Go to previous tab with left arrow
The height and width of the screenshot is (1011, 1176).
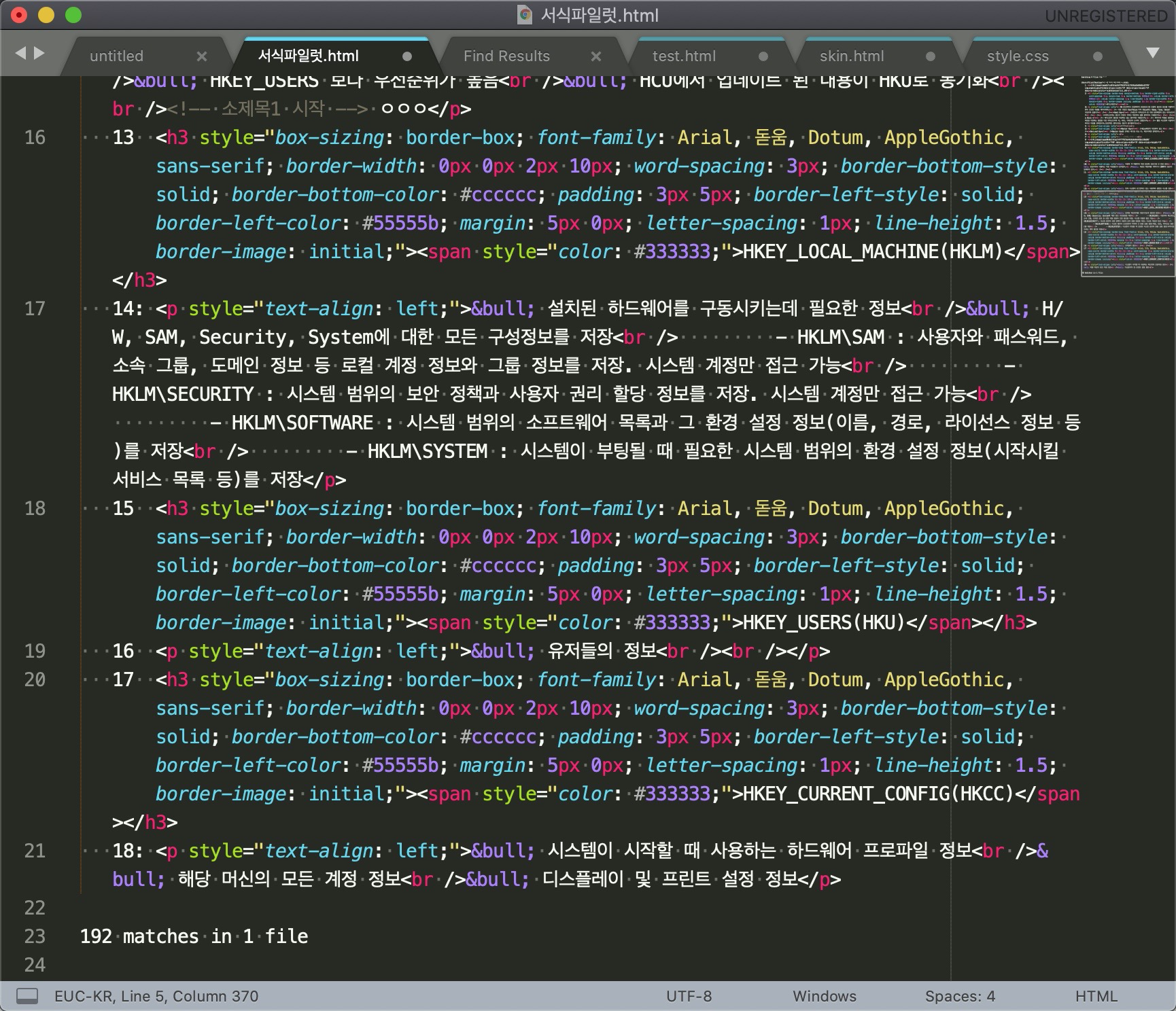[20, 53]
